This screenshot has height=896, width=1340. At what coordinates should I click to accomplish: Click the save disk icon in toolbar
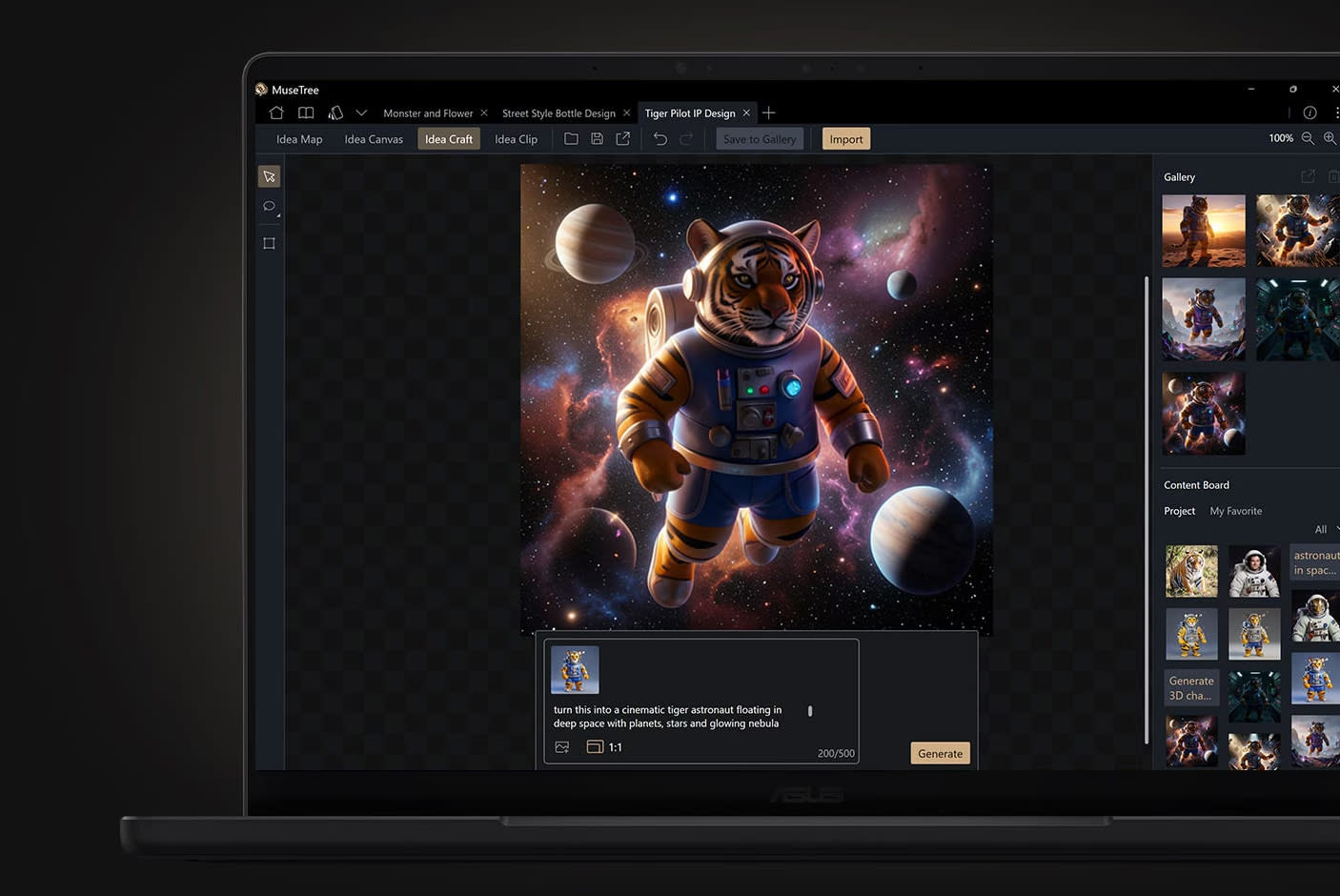[597, 138]
